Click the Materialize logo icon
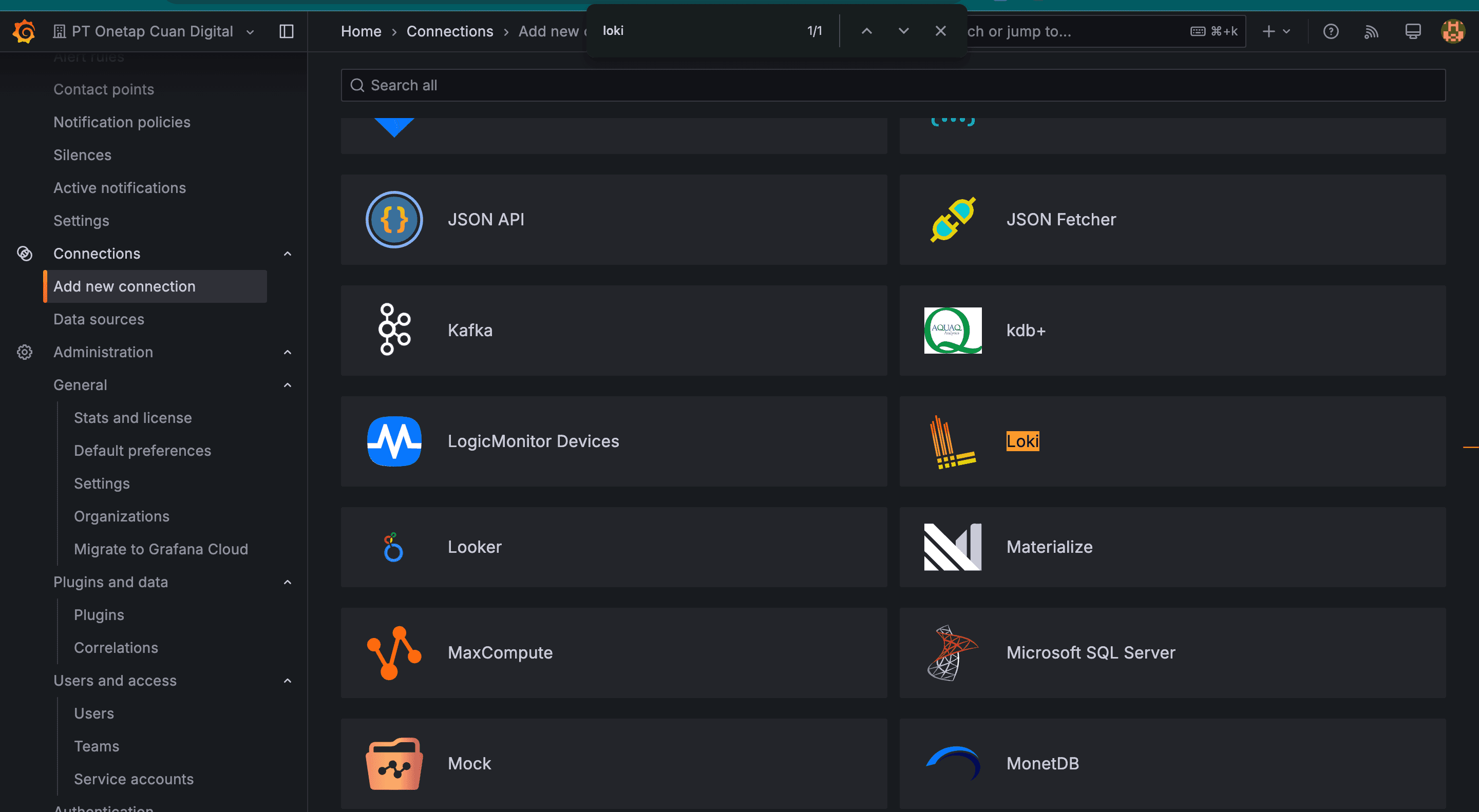1479x812 pixels. click(x=953, y=547)
